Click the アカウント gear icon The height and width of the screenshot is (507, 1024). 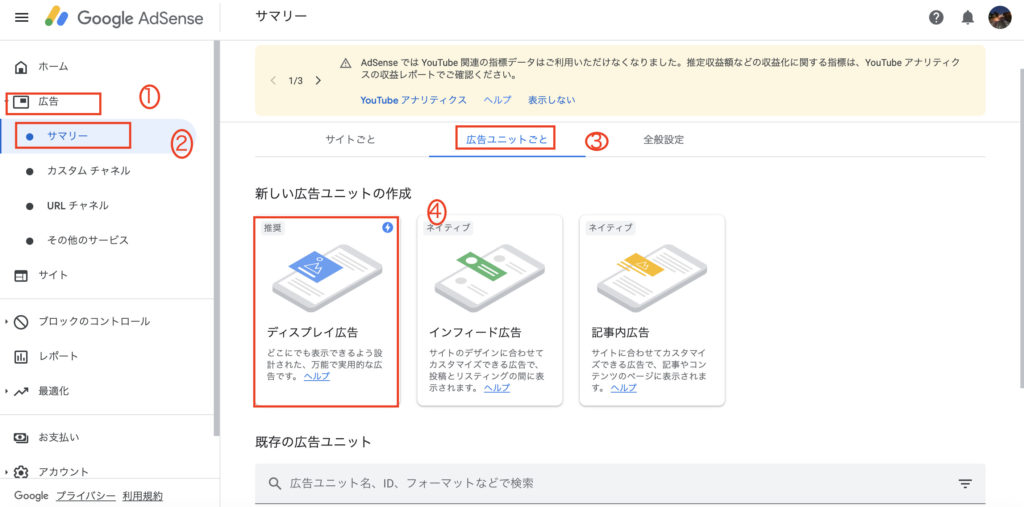pos(22,472)
